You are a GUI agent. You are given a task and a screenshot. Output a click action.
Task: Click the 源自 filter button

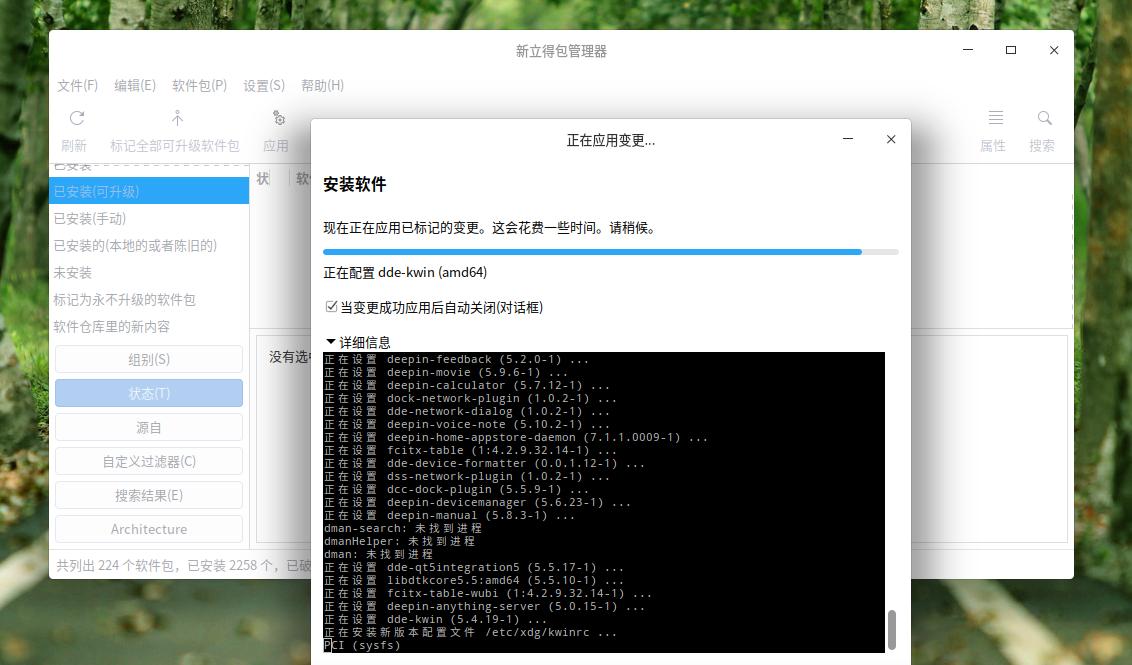(x=148, y=427)
